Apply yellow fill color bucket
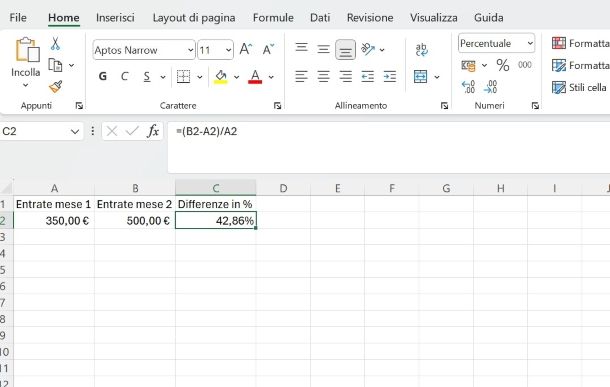The height and width of the screenshot is (387, 610). point(221,77)
